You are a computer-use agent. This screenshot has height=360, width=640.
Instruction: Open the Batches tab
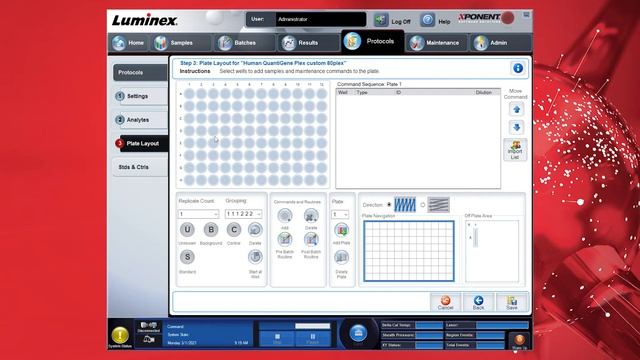point(244,43)
